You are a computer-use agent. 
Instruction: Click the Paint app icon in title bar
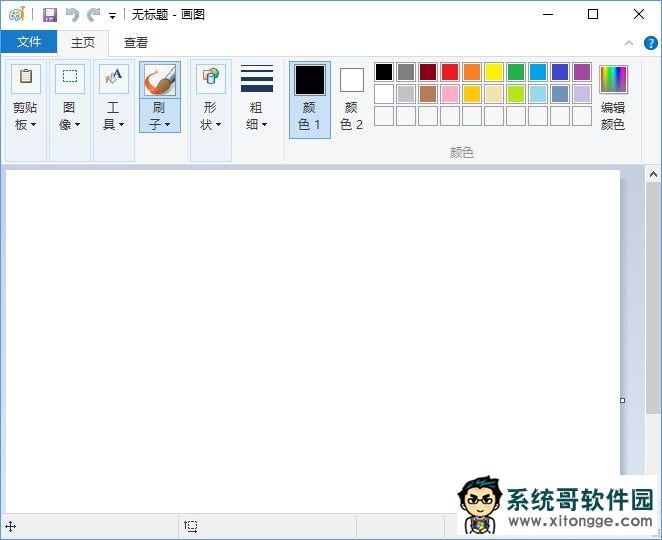16,15
